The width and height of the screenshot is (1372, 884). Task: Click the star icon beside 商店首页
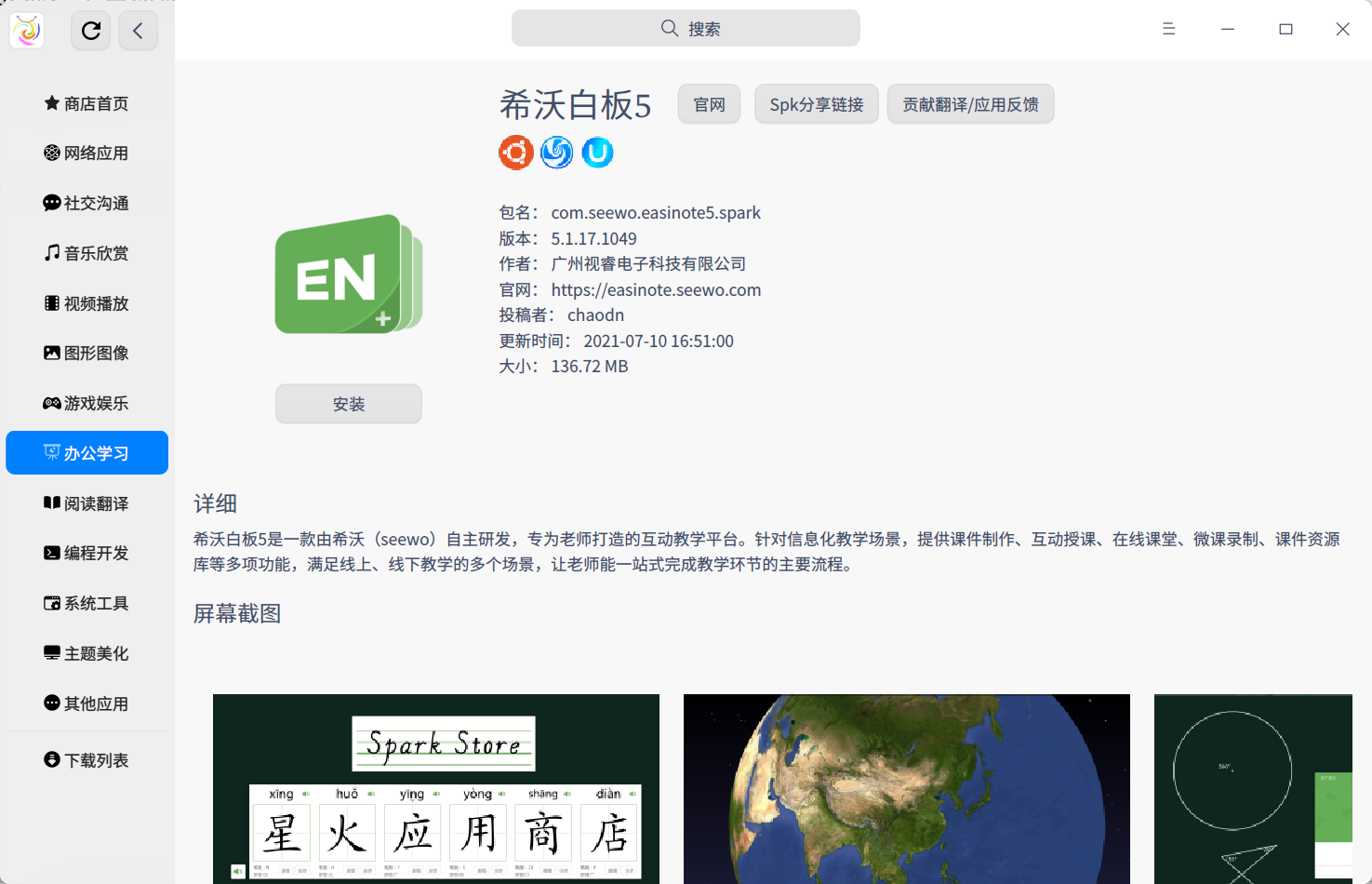pos(52,102)
